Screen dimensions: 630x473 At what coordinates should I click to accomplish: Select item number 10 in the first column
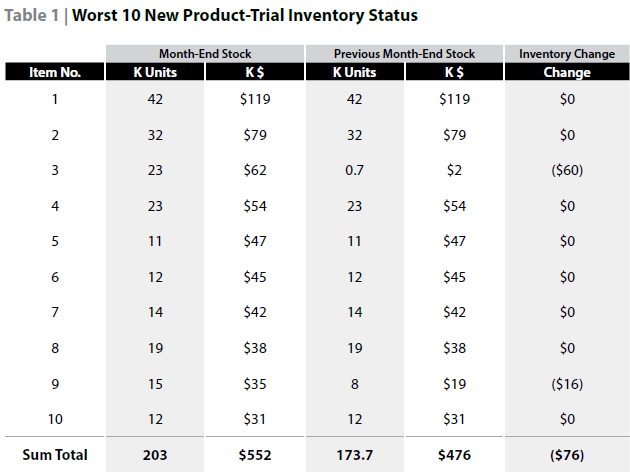point(55,419)
